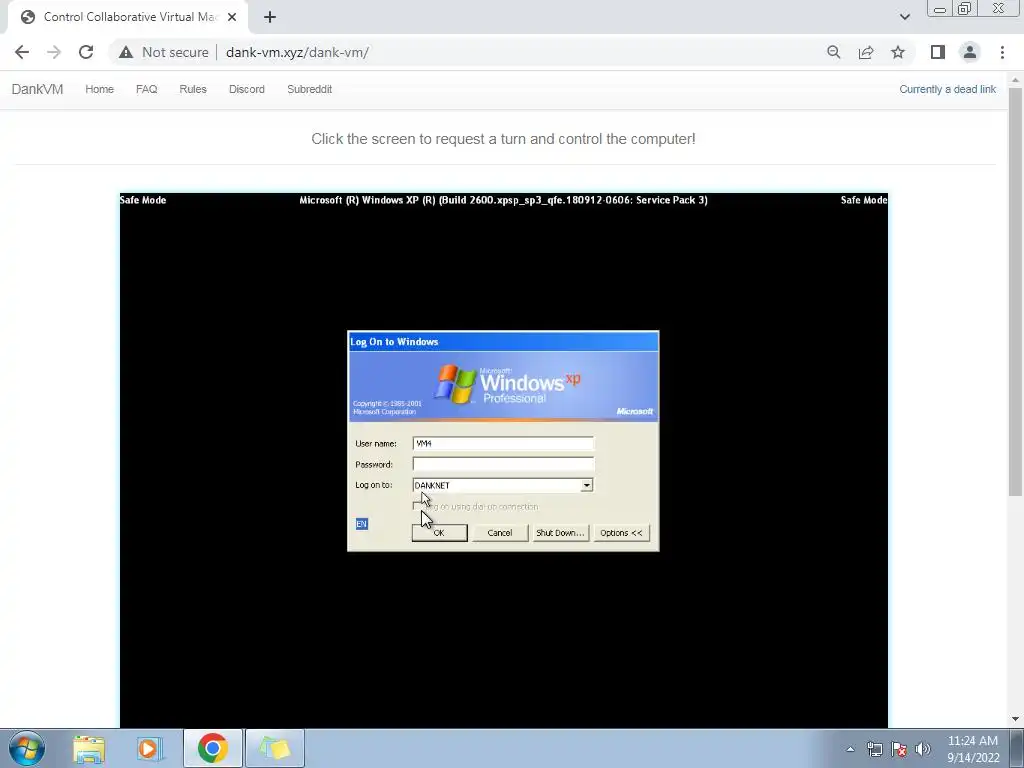
Task: Open the Chrome profile avatar
Action: tap(970, 52)
